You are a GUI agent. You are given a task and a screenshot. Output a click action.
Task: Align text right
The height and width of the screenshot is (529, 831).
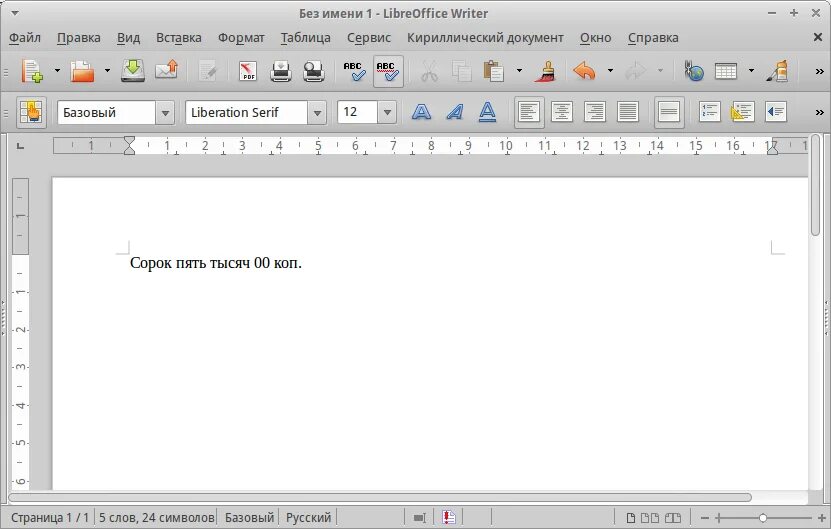tap(595, 112)
